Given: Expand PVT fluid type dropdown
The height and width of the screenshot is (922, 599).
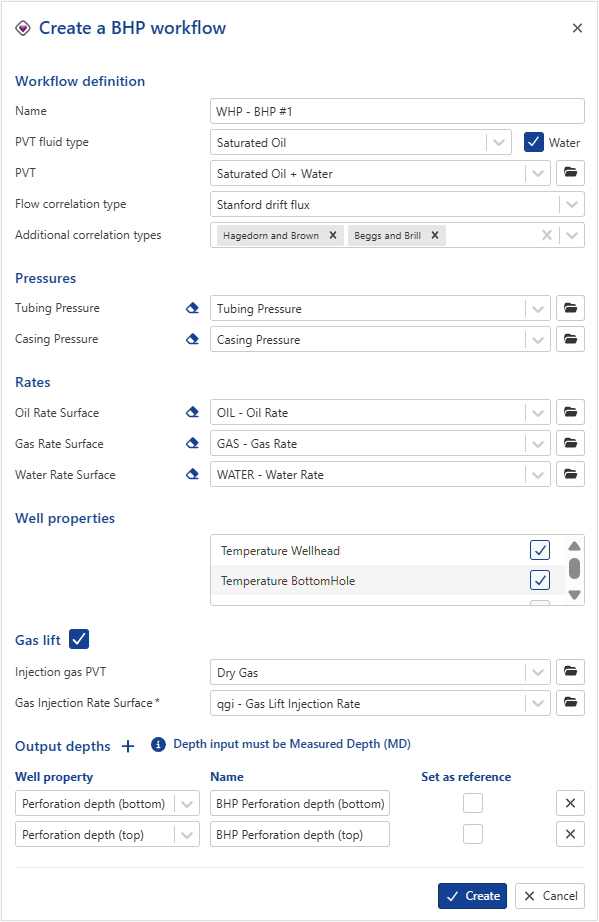Looking at the screenshot, I should (499, 142).
